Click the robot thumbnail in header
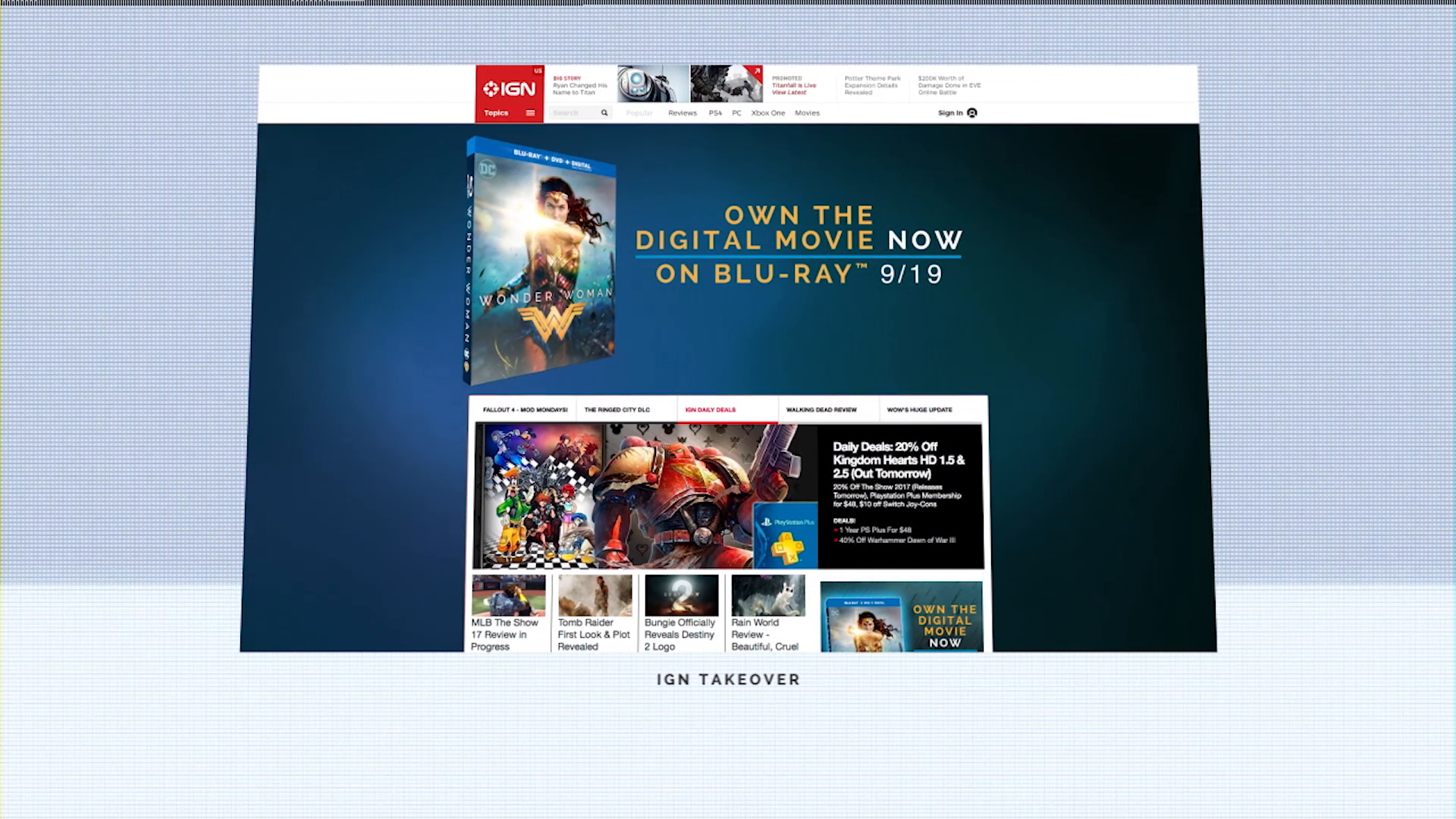Image resolution: width=1456 pixels, height=819 pixels. click(653, 83)
